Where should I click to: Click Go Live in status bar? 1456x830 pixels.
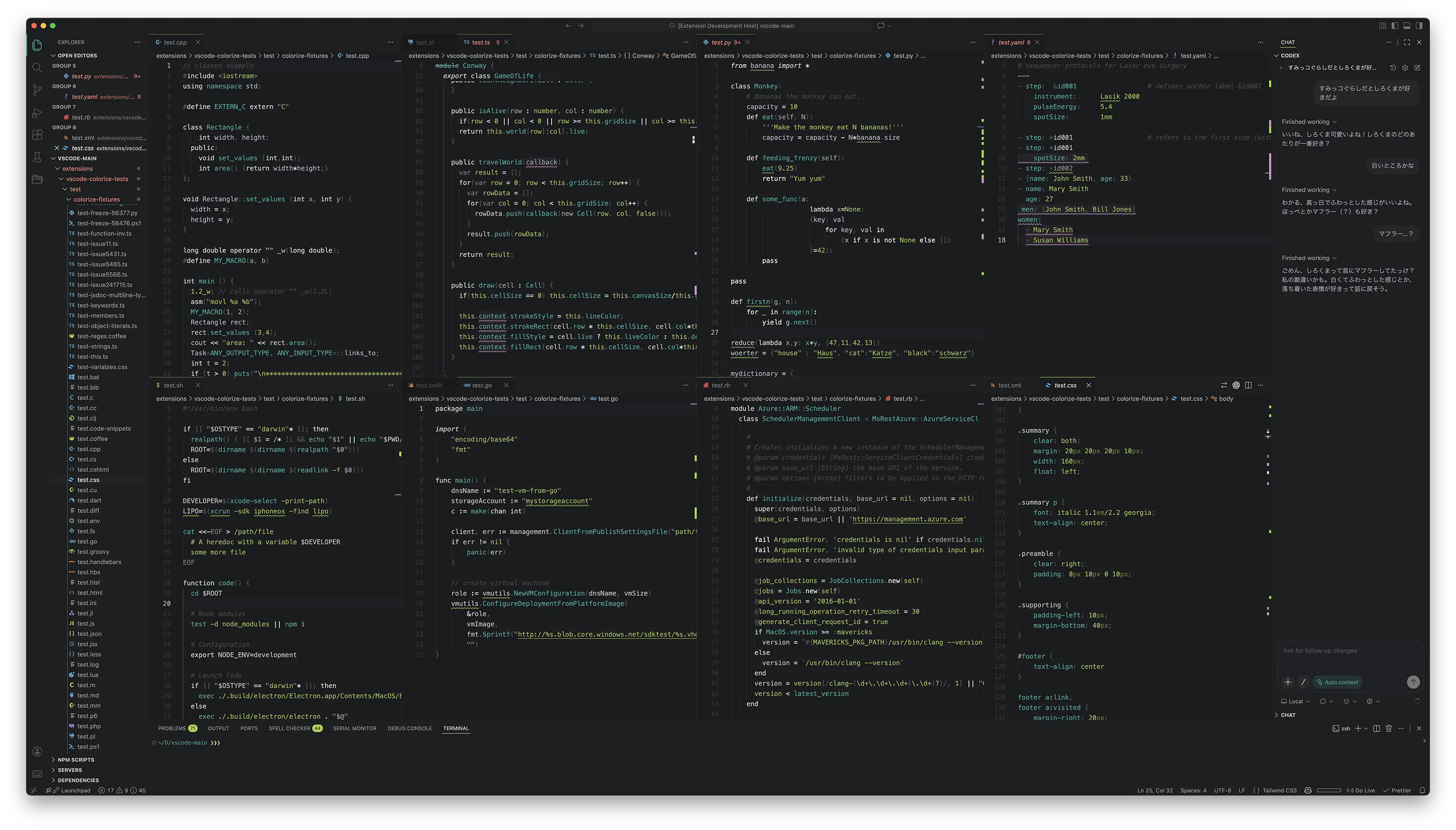(x=1361, y=791)
